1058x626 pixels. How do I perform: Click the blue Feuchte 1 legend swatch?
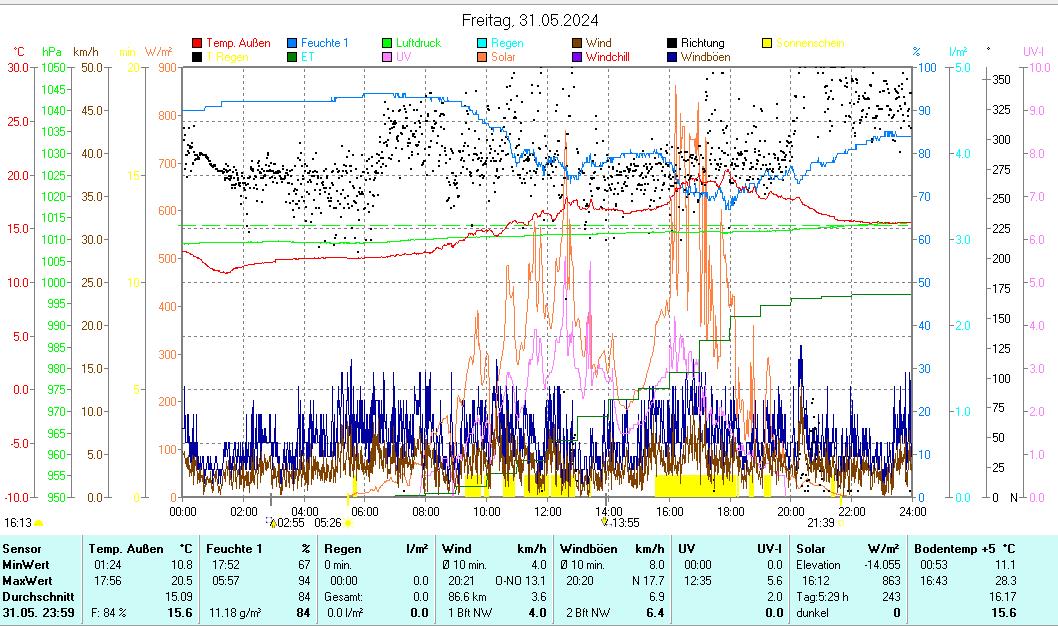pyautogui.click(x=292, y=43)
